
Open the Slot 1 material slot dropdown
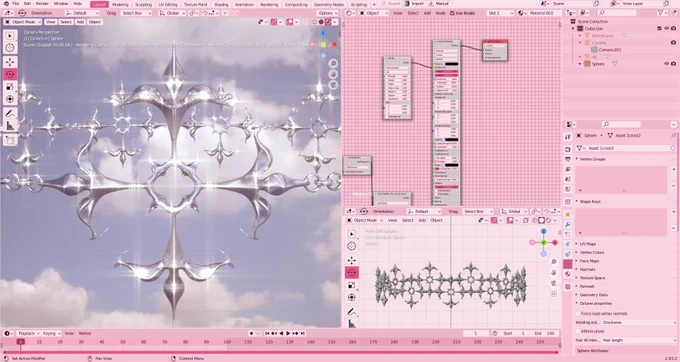pyautogui.click(x=500, y=13)
